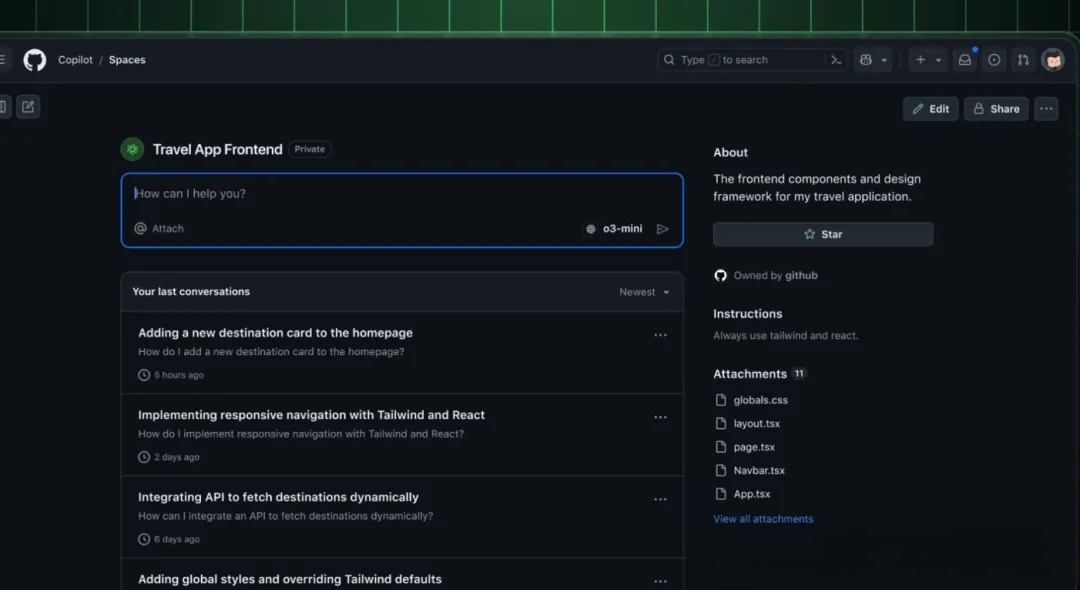Open the notifications inbox icon

tap(965, 60)
